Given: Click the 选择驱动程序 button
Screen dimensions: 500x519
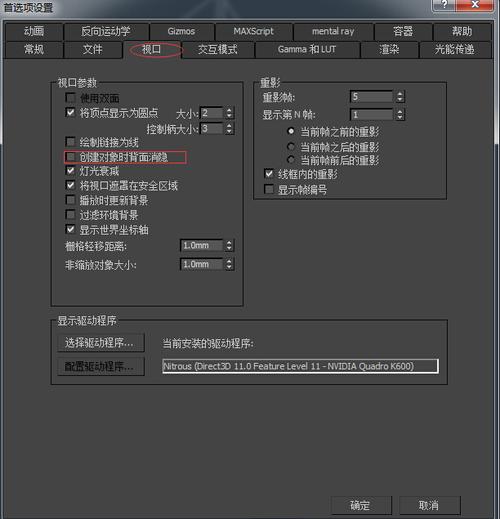Looking at the screenshot, I should coord(101,342).
